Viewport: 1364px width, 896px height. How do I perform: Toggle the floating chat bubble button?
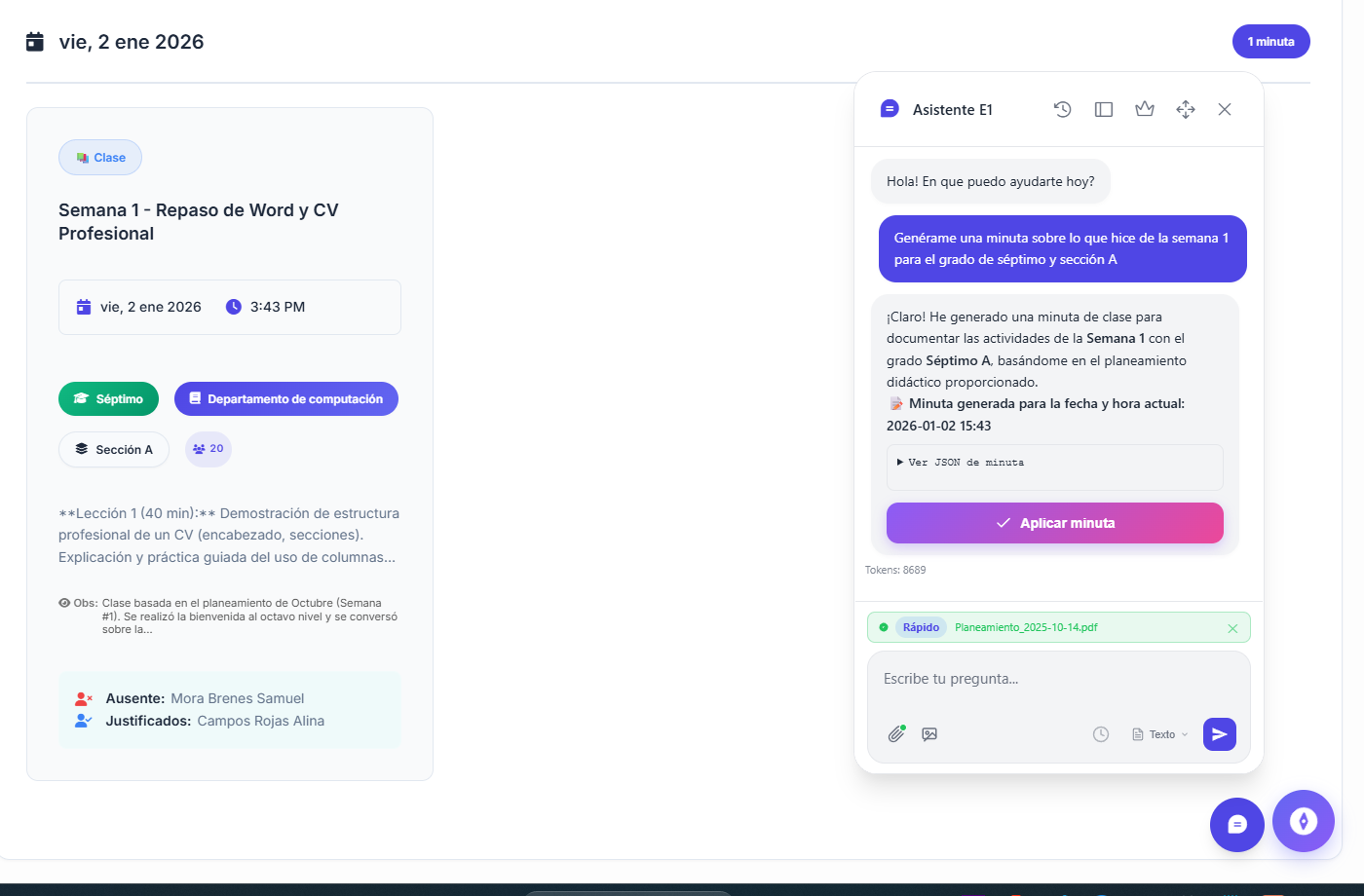click(1236, 825)
